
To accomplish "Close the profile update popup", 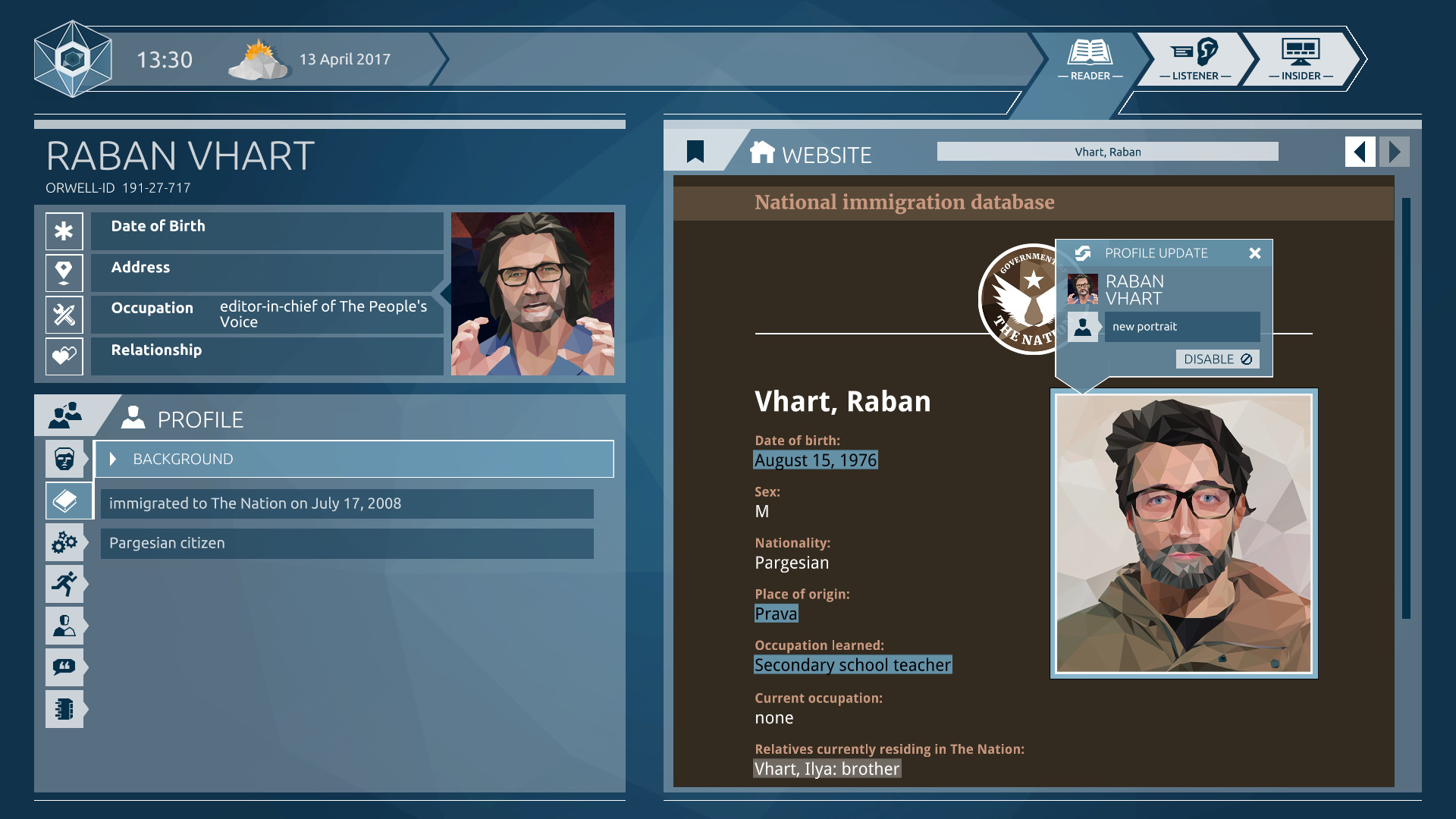I will coord(1254,253).
